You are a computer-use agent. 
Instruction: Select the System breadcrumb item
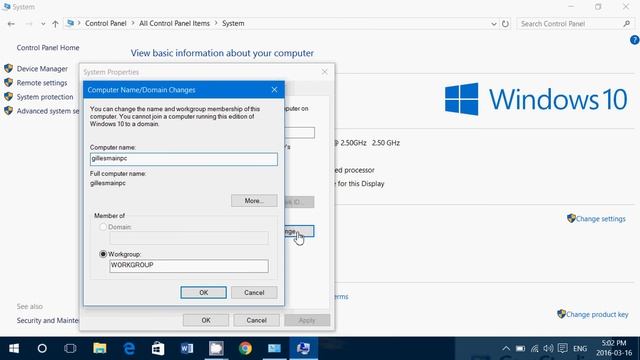coord(233,23)
